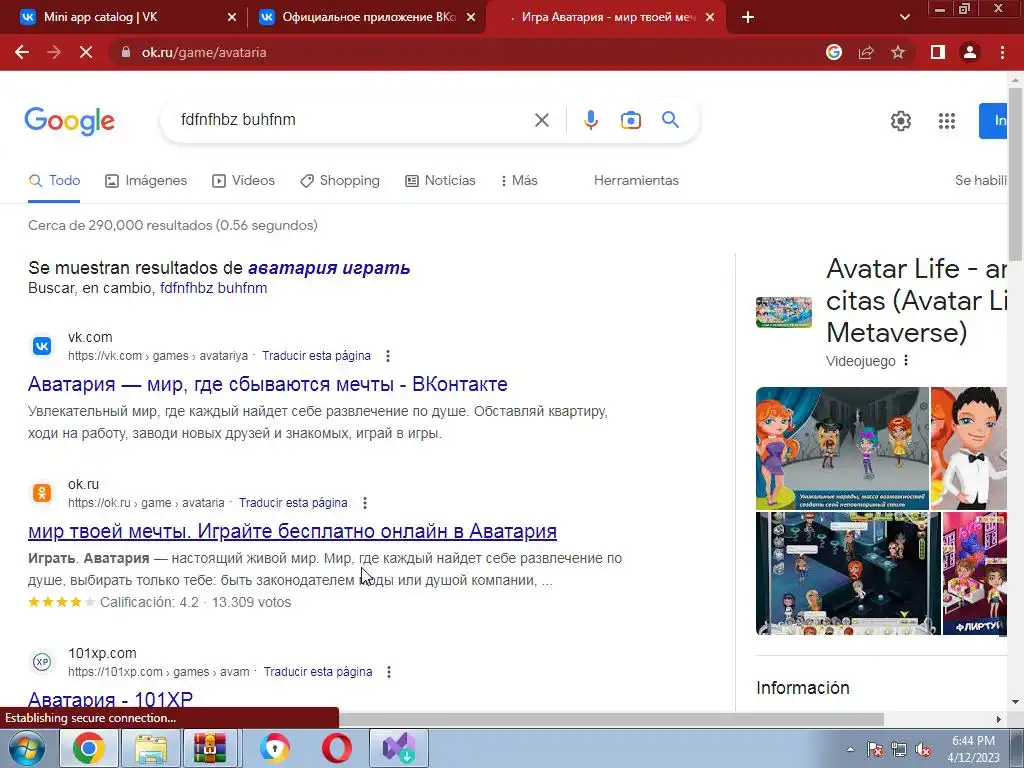1024x768 pixels.
Task: Translate the vk.com result page
Action: [x=316, y=356]
